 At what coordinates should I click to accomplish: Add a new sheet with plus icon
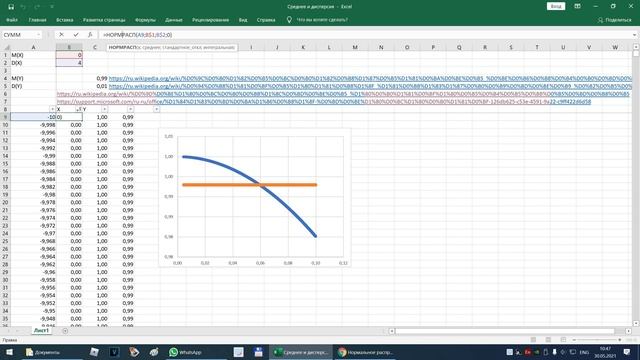click(65, 331)
